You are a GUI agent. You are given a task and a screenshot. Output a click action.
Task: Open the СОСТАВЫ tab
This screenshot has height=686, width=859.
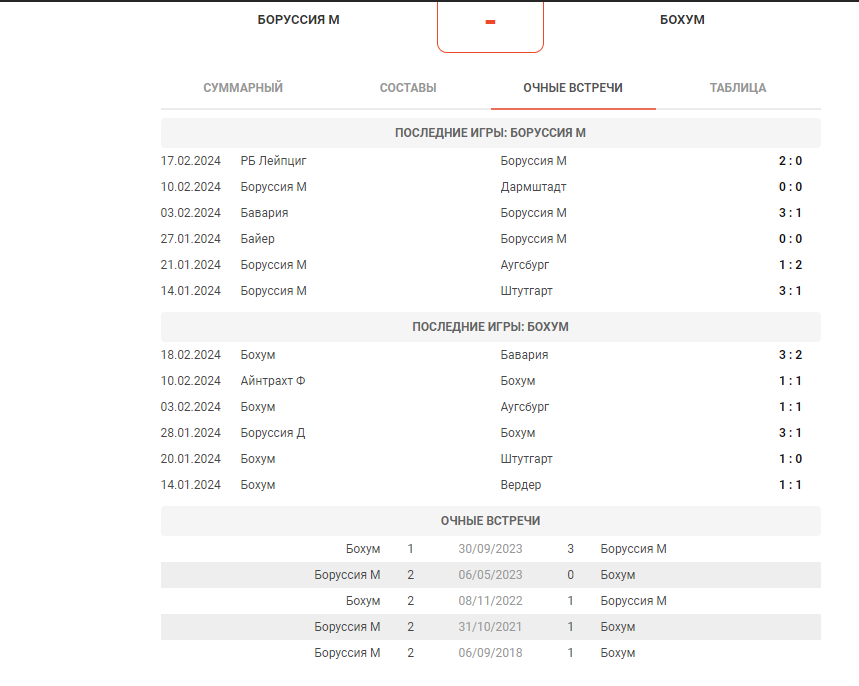click(x=408, y=88)
